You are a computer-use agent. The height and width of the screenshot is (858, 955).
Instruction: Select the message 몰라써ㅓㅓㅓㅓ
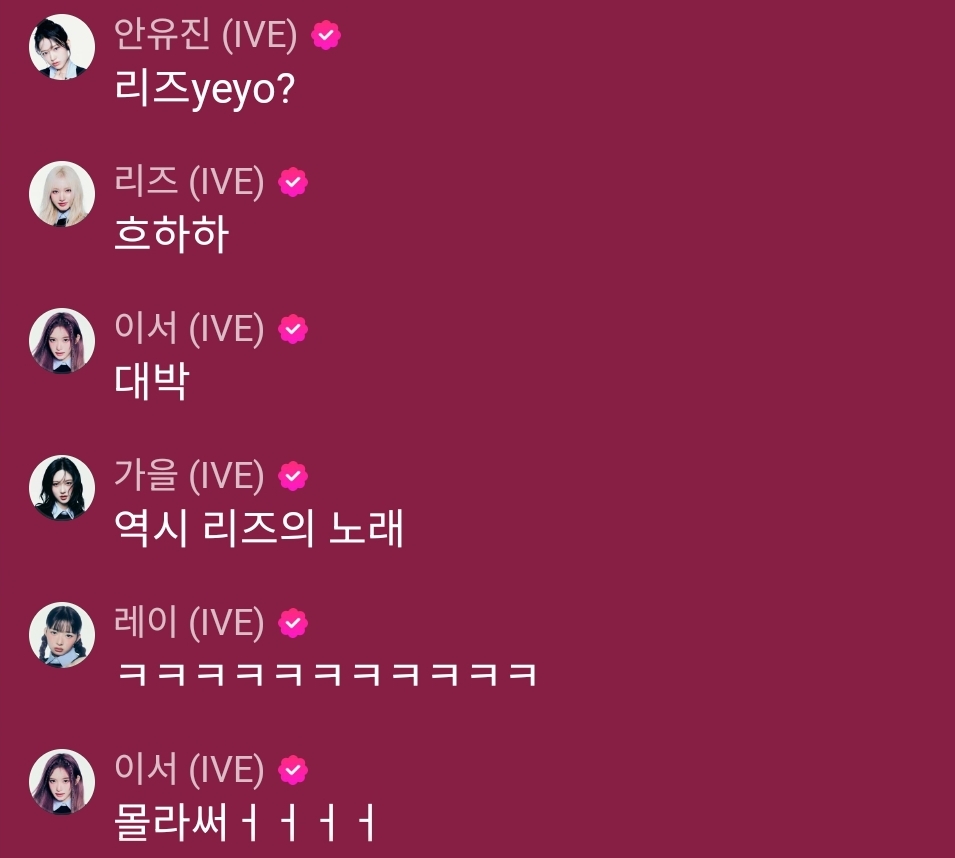click(244, 822)
